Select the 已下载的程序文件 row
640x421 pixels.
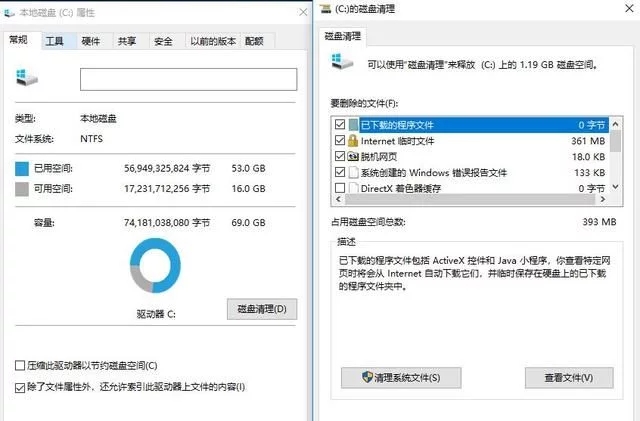(x=471, y=125)
